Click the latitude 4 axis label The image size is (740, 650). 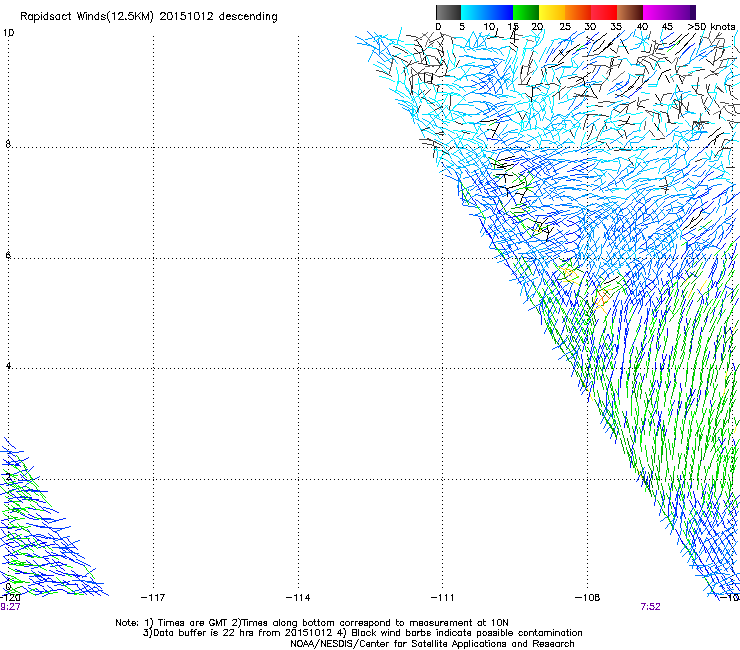[8, 366]
